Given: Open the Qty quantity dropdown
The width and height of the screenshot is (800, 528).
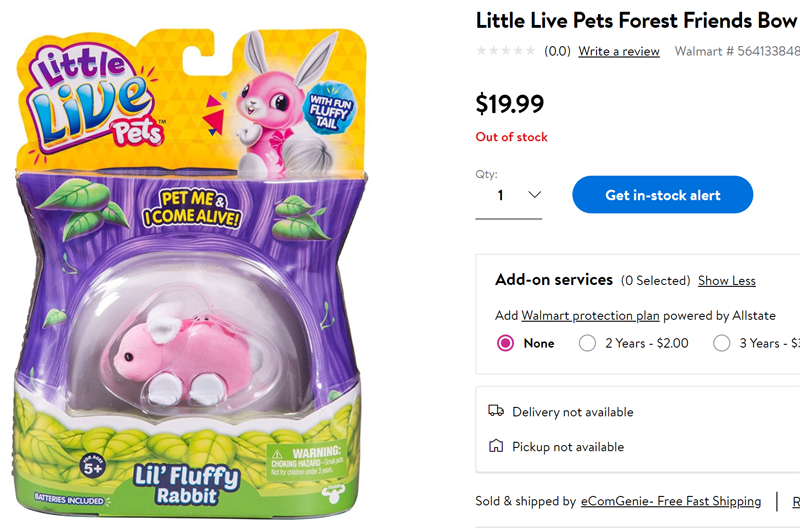Looking at the screenshot, I should click(519, 195).
